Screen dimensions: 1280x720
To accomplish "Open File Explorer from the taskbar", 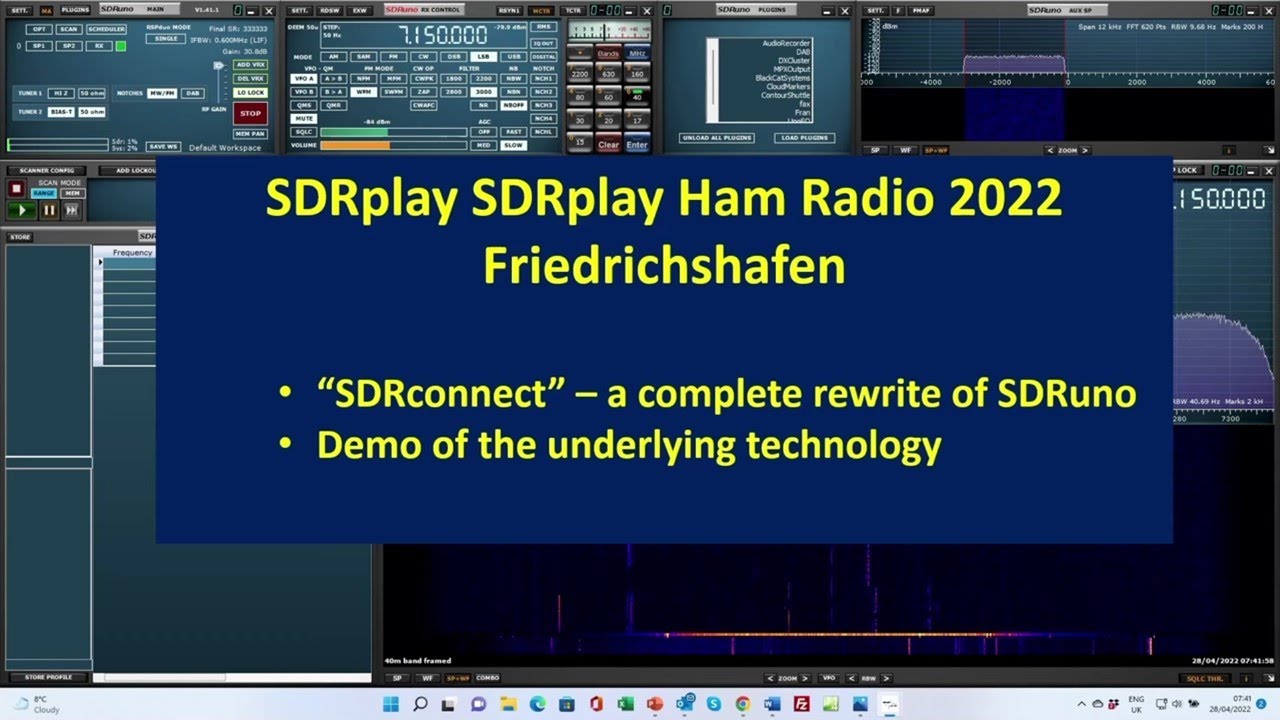I will 508,704.
